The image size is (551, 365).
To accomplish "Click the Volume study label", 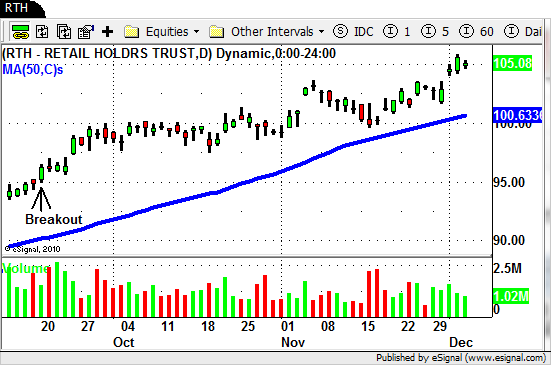I will [x=25, y=269].
